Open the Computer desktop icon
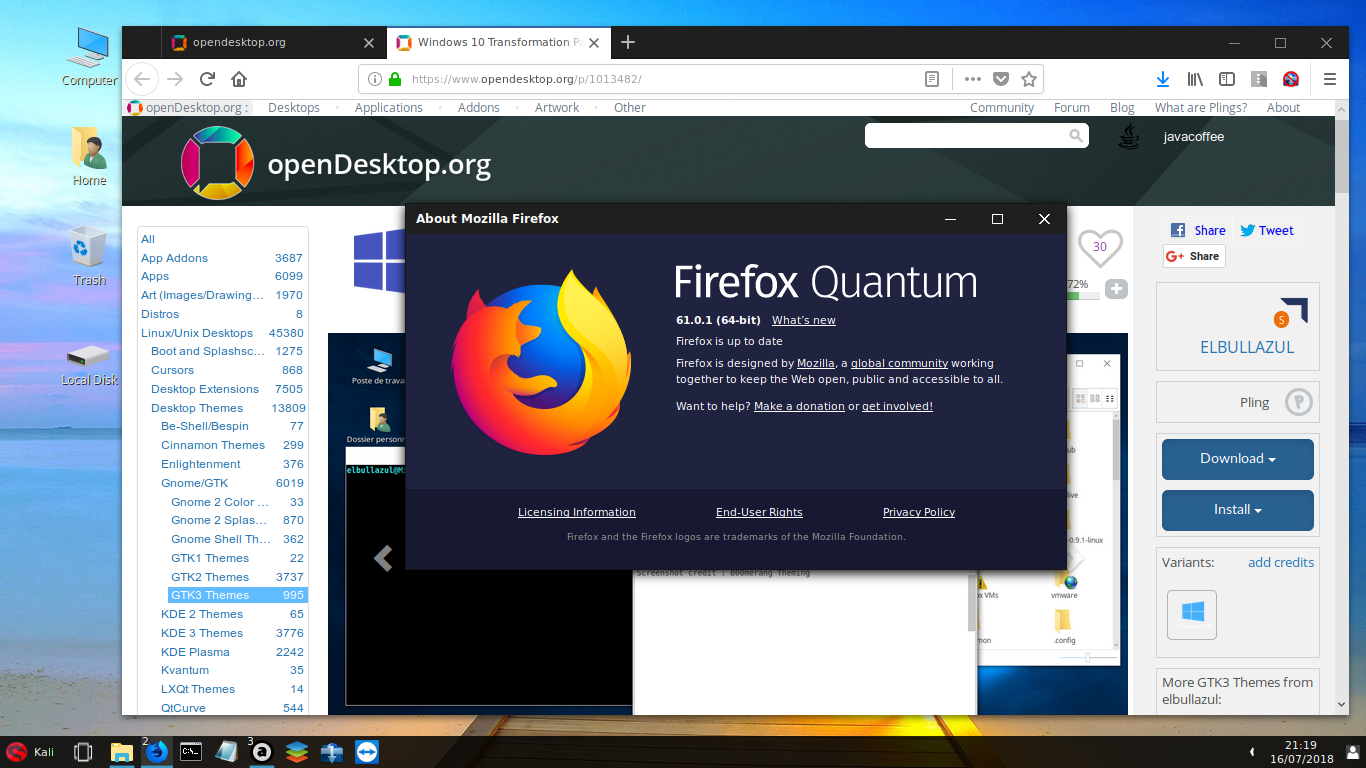 (90, 57)
